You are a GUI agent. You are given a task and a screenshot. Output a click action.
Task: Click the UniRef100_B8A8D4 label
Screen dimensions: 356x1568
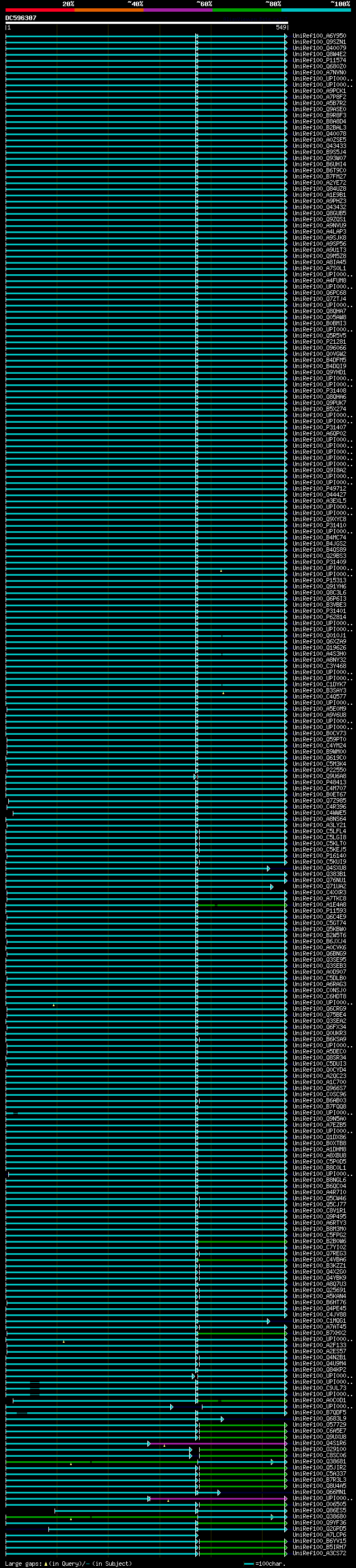point(319,122)
